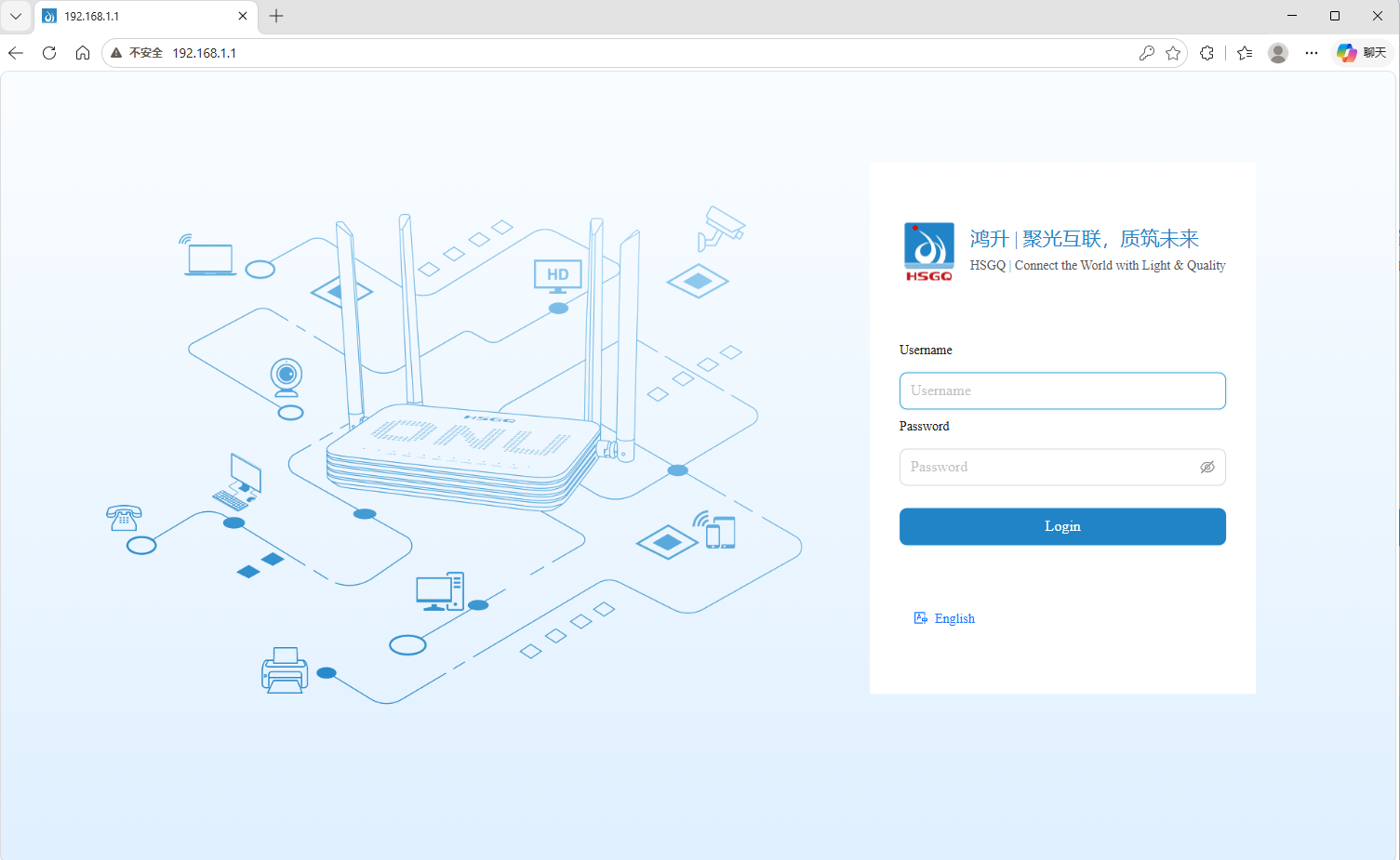Image resolution: width=1400 pixels, height=860 pixels.
Task: Open the favorites list icon
Action: (1245, 53)
